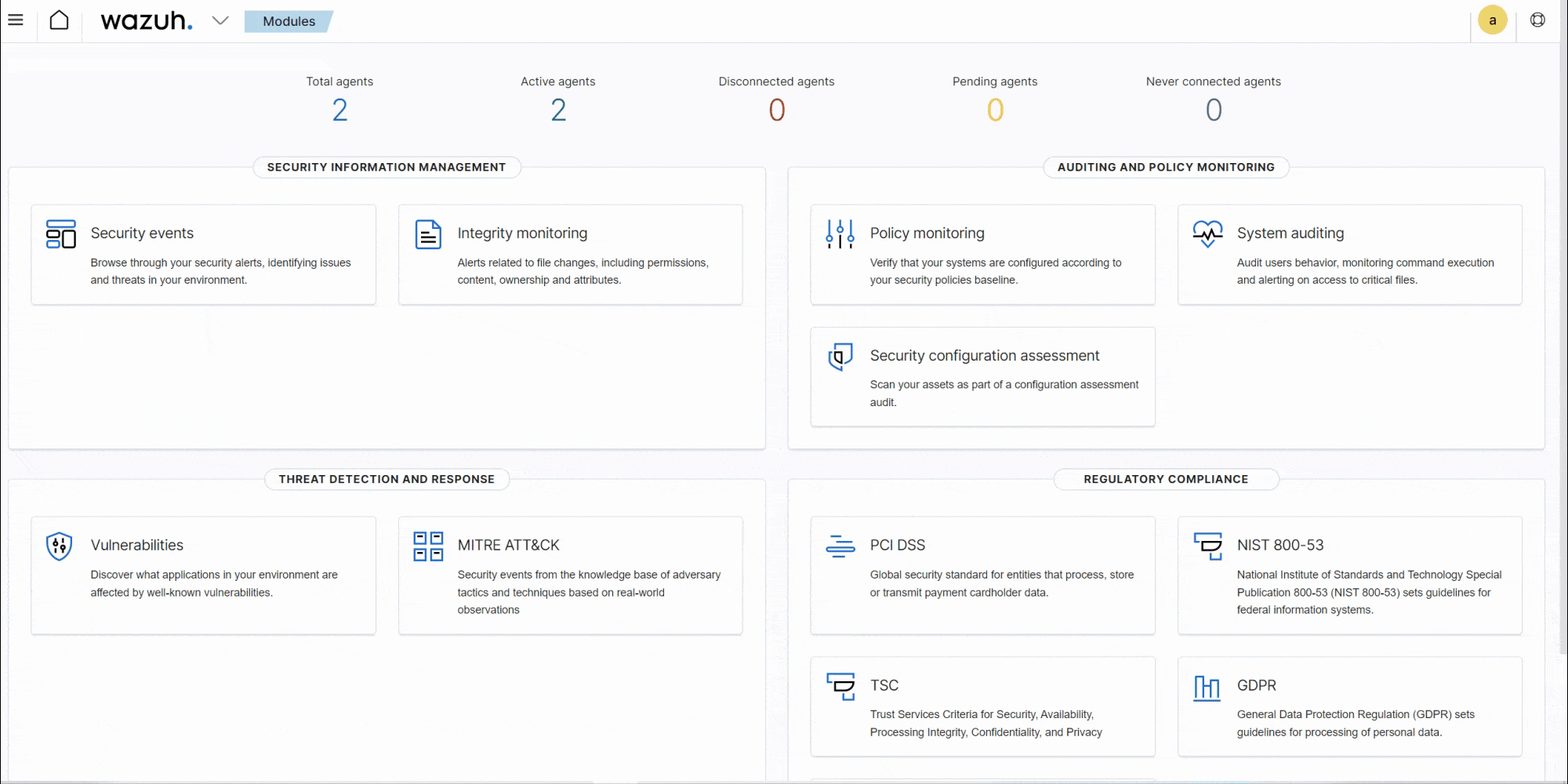
Task: Expand the wazuh menu chevron
Action: coord(220,21)
